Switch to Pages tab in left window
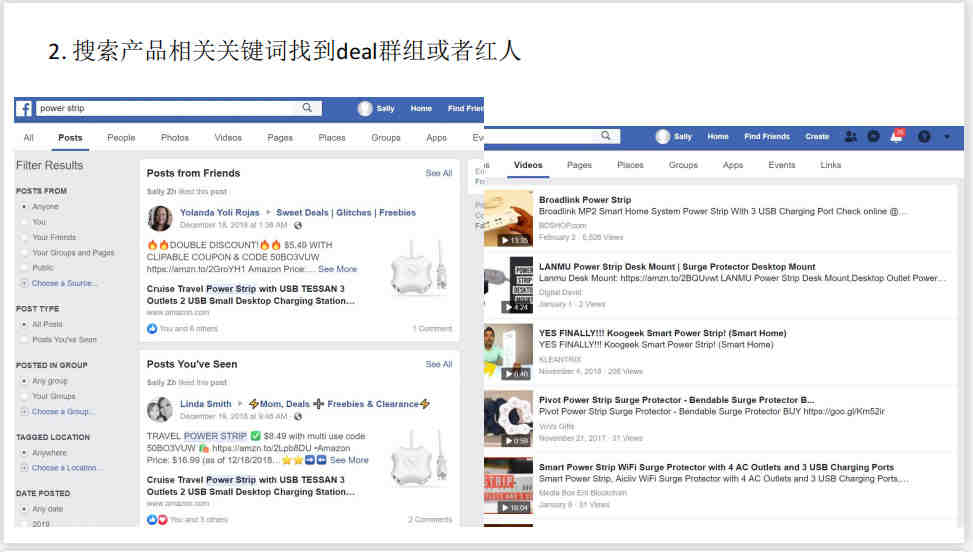 click(280, 138)
